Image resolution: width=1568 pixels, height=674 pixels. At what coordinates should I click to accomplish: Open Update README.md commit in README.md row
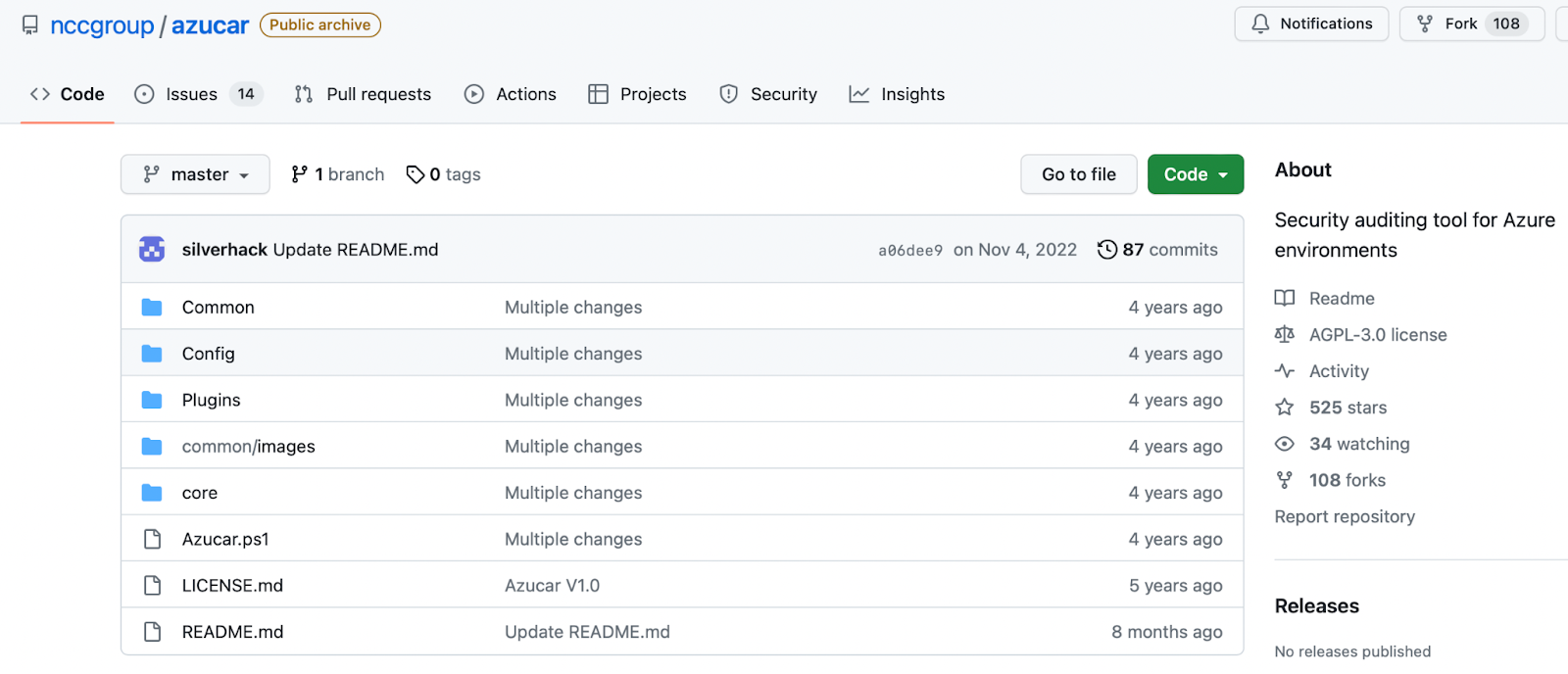tap(587, 632)
